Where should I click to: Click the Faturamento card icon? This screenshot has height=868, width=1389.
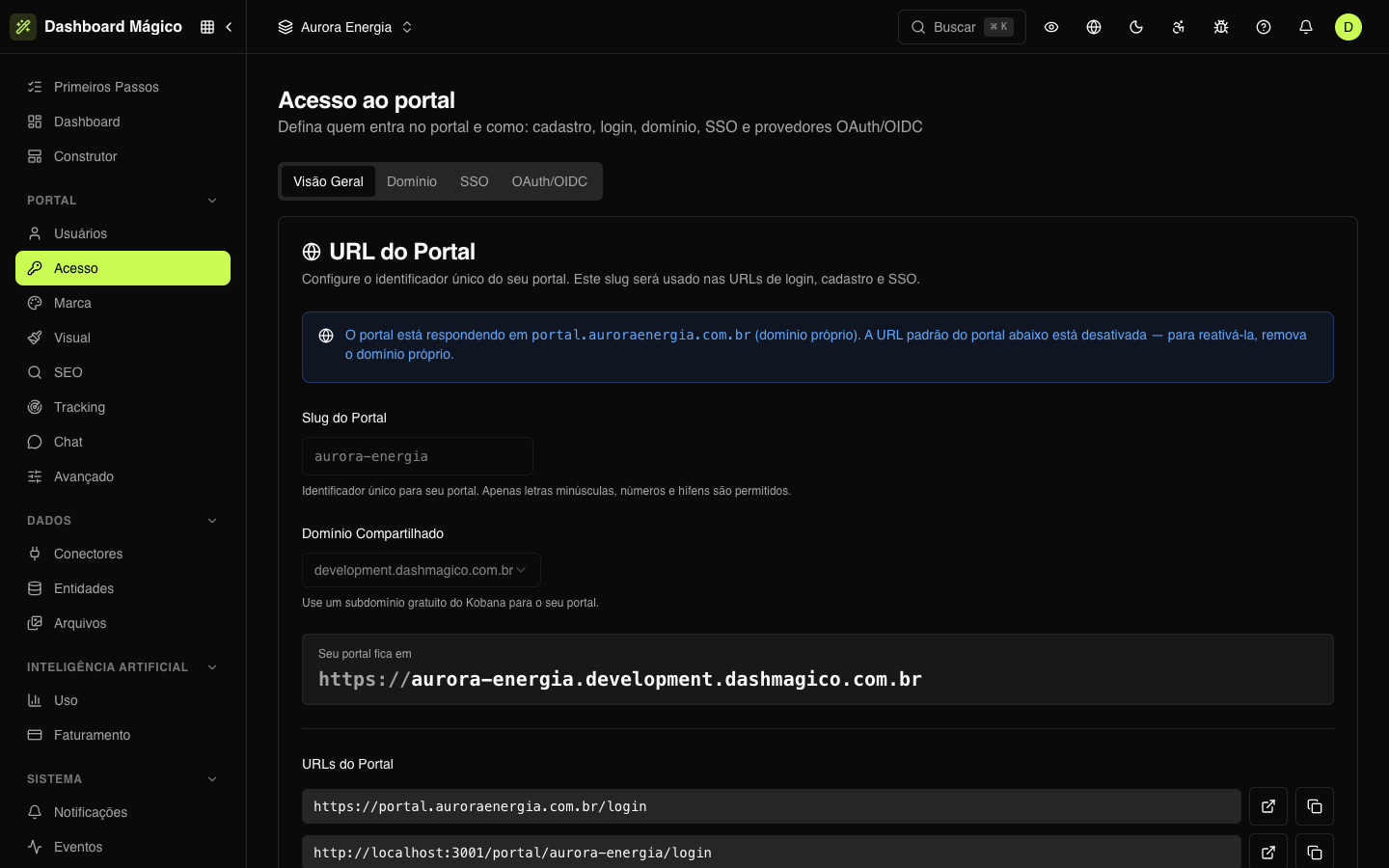point(35,735)
